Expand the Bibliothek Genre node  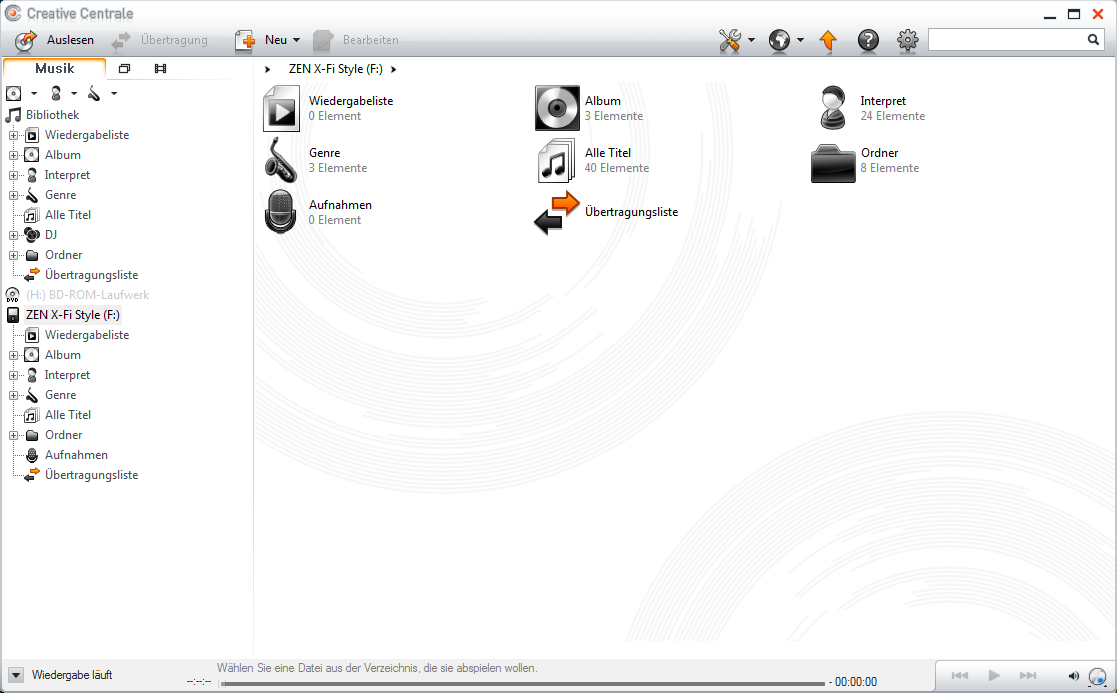click(13, 195)
